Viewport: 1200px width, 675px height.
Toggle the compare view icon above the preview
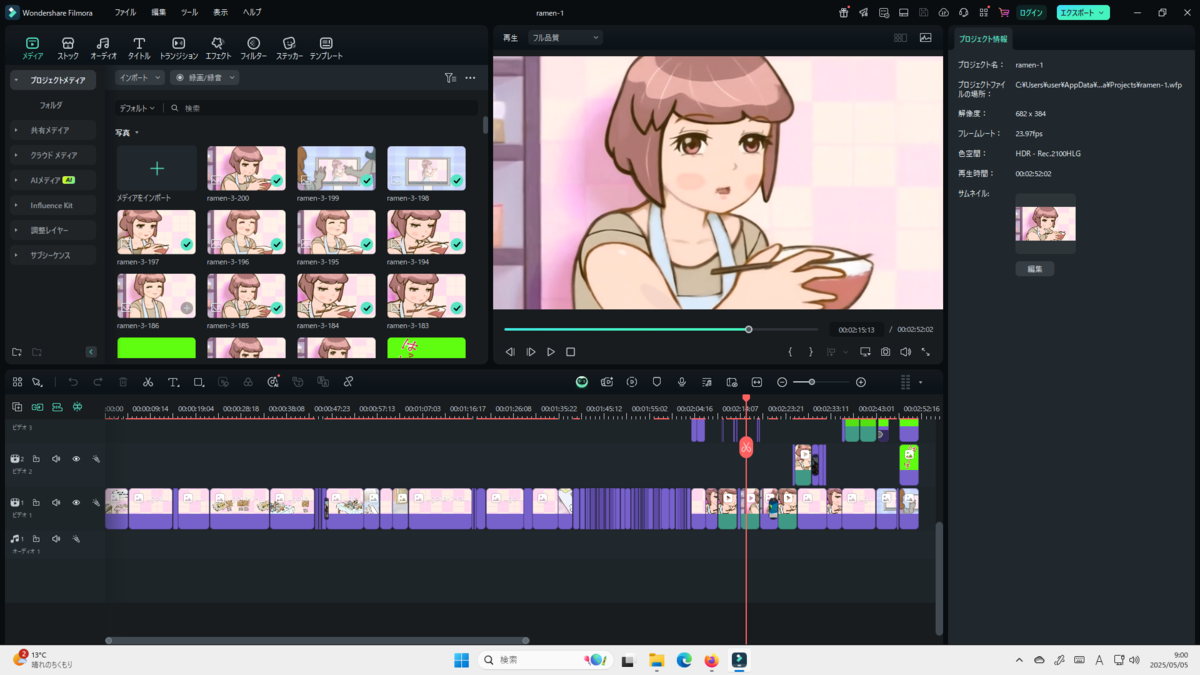click(900, 38)
